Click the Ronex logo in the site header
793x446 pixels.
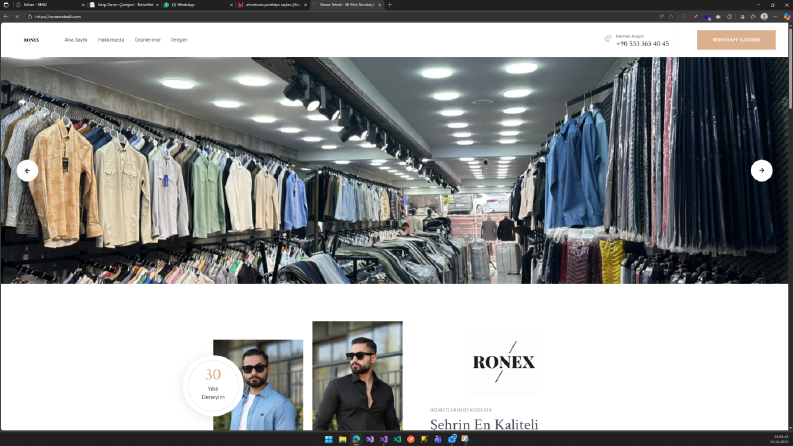coord(31,40)
